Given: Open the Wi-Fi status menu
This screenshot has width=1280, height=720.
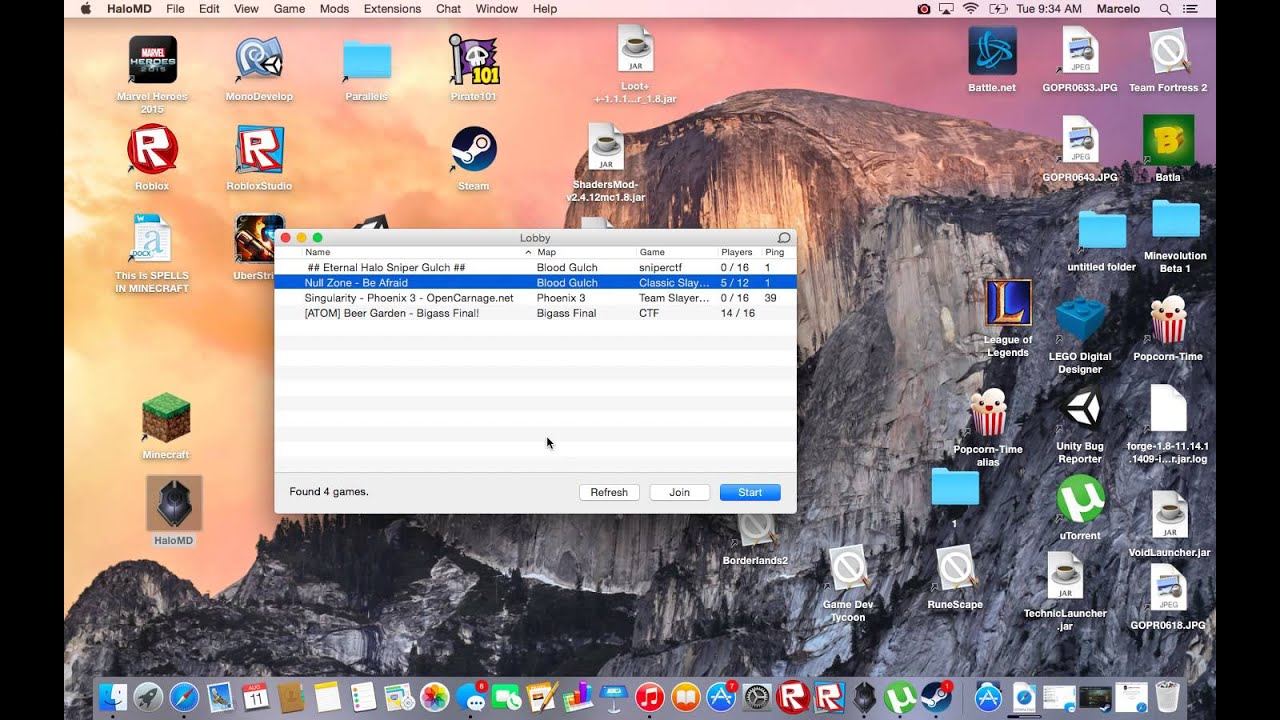Looking at the screenshot, I should (970, 9).
